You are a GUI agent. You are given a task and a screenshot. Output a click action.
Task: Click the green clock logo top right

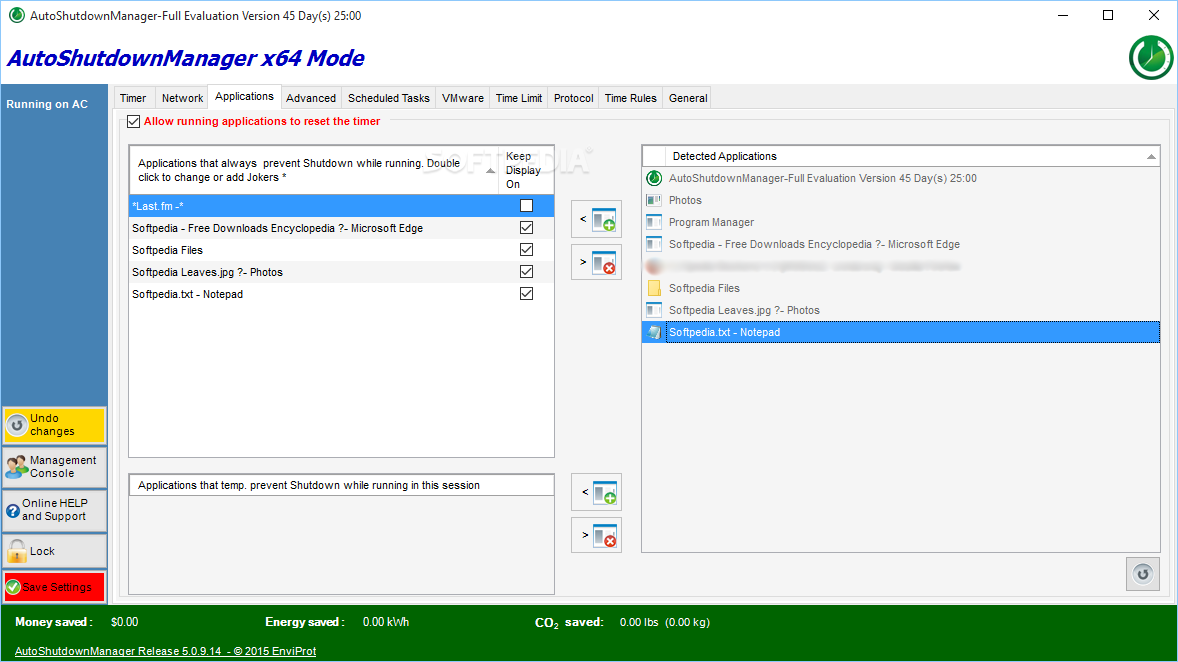(x=1151, y=57)
